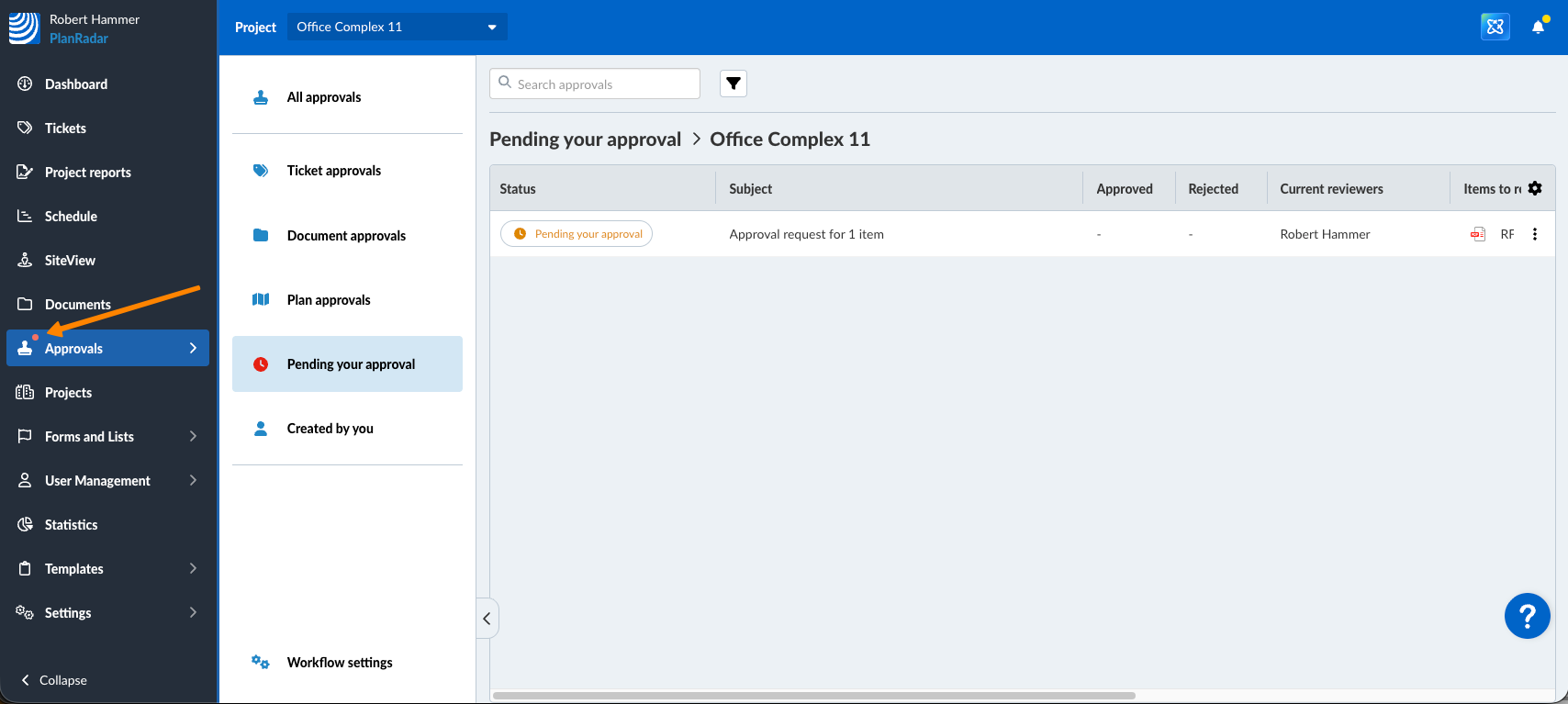Collapse the approvals side panel
This screenshot has height=704, width=1568.
(x=487, y=618)
